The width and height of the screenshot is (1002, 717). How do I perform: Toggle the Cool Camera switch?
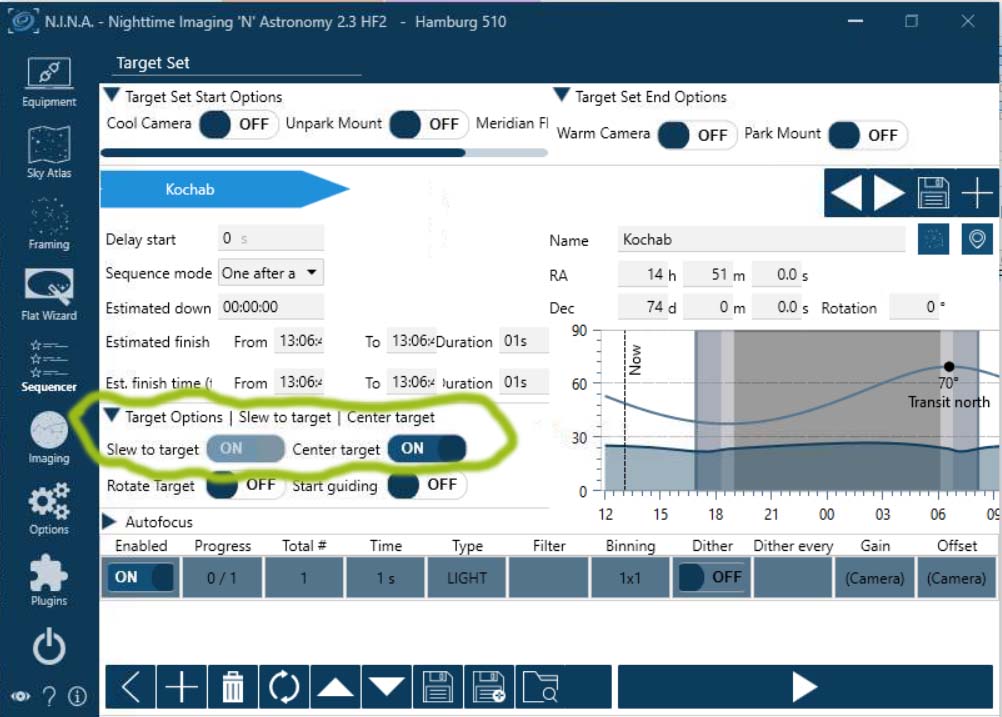click(x=239, y=124)
